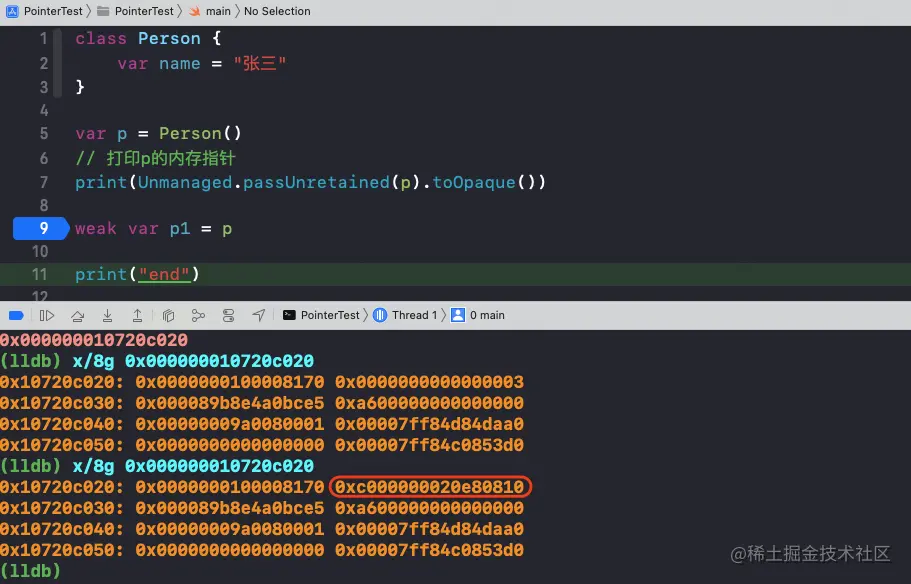This screenshot has height=584, width=911.
Task: Click the passUnretained call on line 7
Action: tap(317, 182)
